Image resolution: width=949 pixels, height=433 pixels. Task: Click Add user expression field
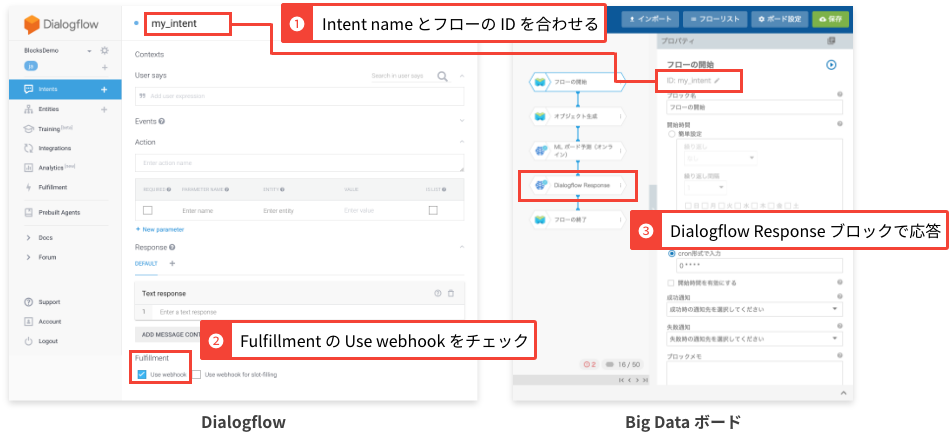300,96
